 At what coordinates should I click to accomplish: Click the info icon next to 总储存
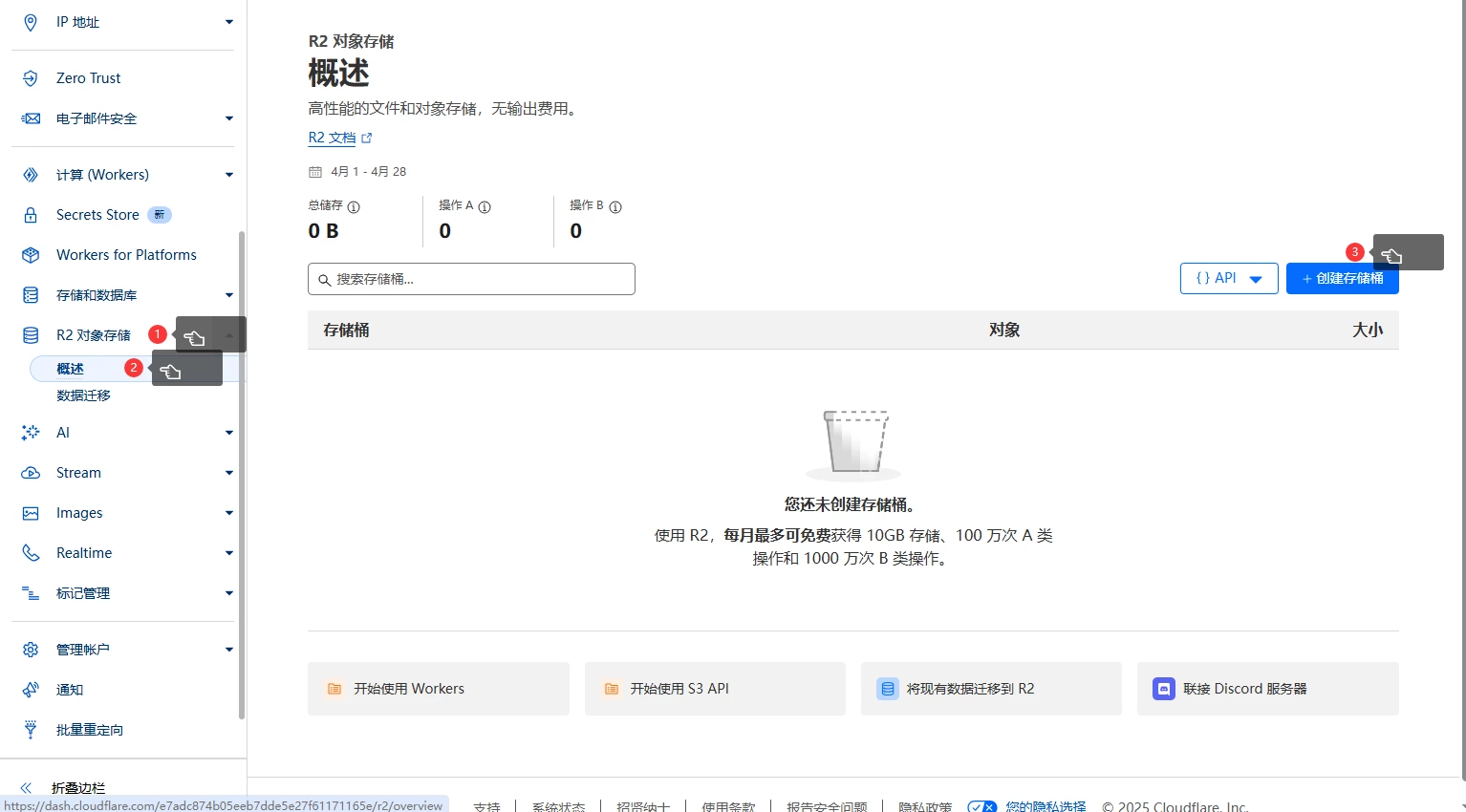pyautogui.click(x=353, y=206)
